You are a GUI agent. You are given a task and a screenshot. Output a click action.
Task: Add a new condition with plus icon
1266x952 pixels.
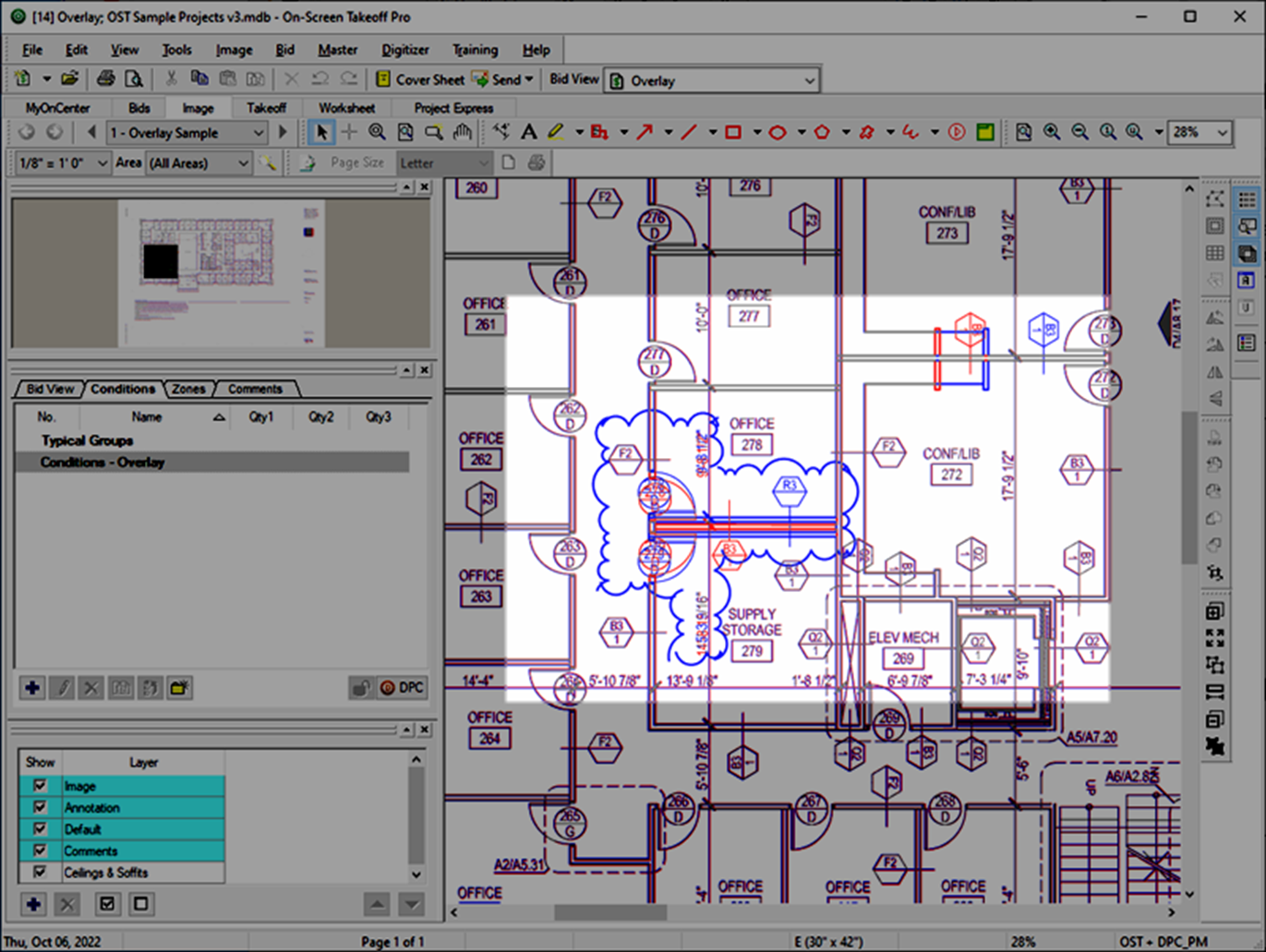pos(32,688)
